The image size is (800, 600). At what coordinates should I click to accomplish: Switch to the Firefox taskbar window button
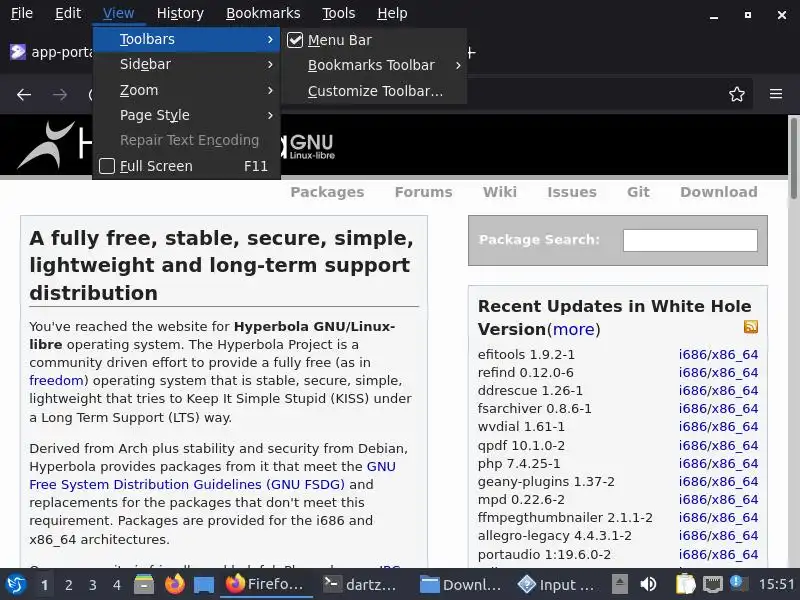pos(266,584)
